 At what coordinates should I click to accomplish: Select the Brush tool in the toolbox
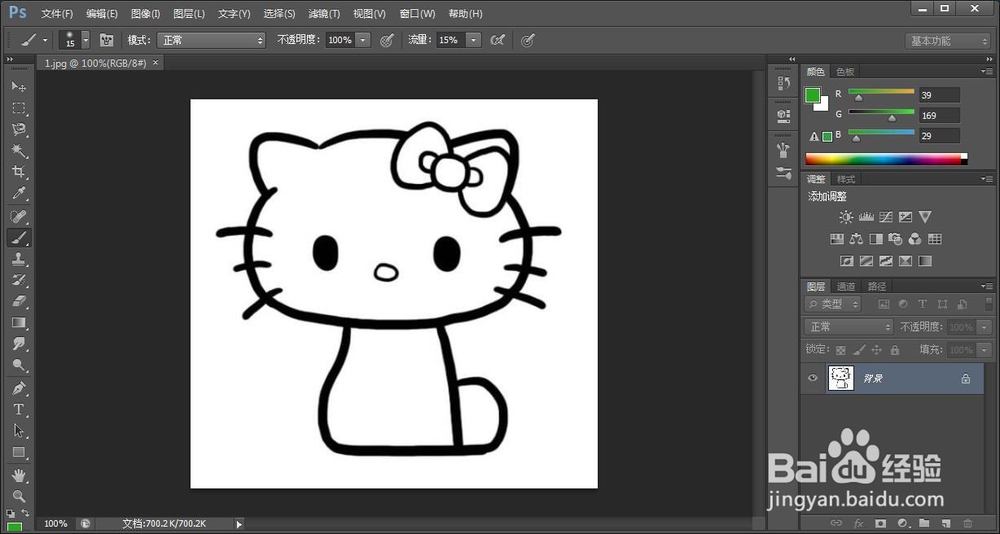18,238
